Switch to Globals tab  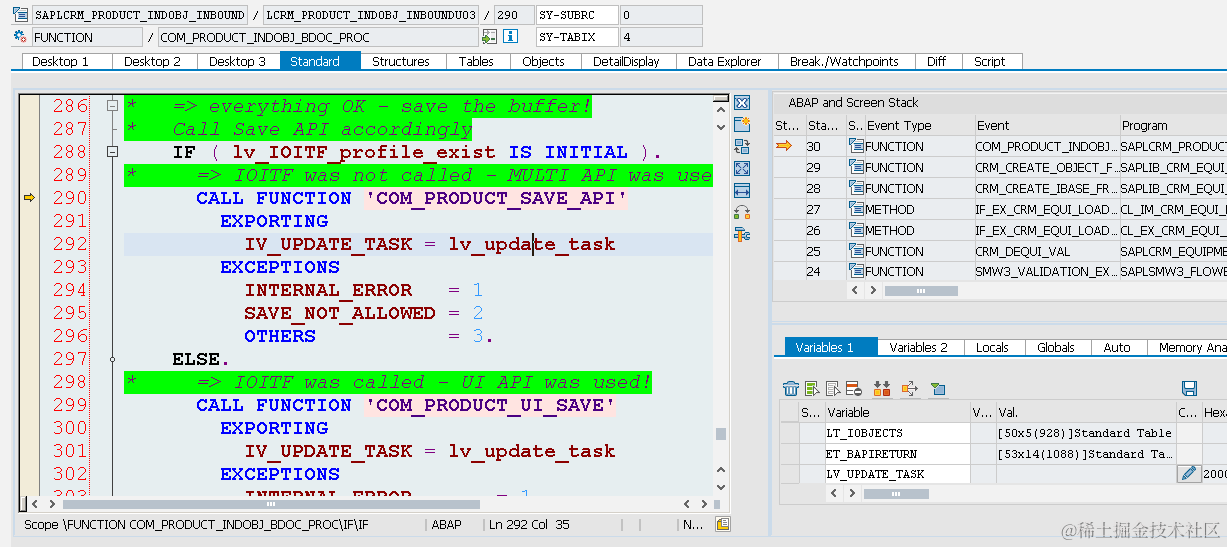(1056, 347)
